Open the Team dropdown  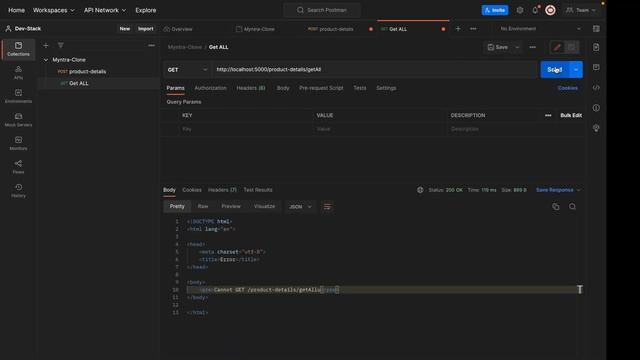click(x=581, y=10)
